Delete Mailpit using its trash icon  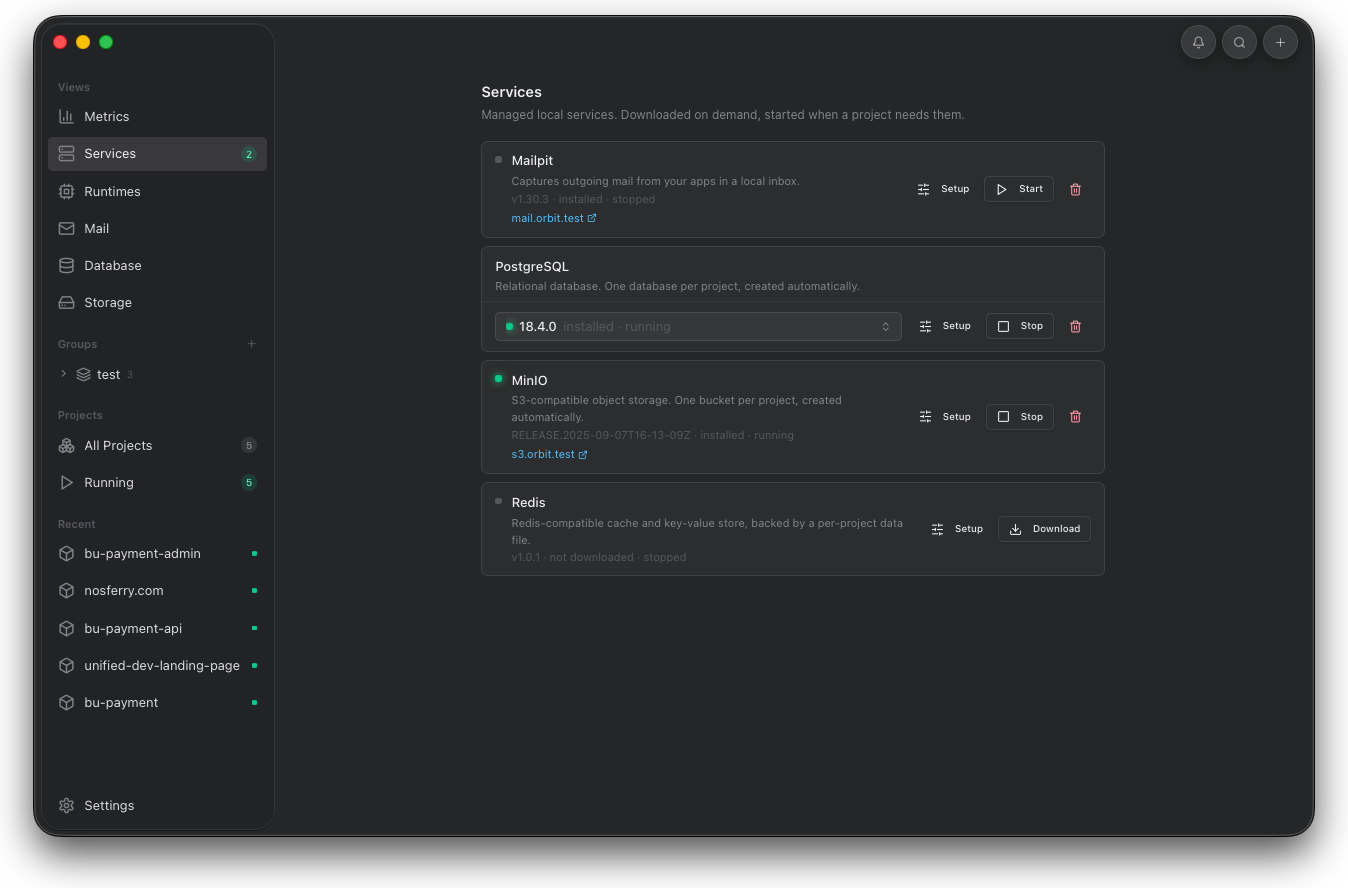pyautogui.click(x=1076, y=189)
